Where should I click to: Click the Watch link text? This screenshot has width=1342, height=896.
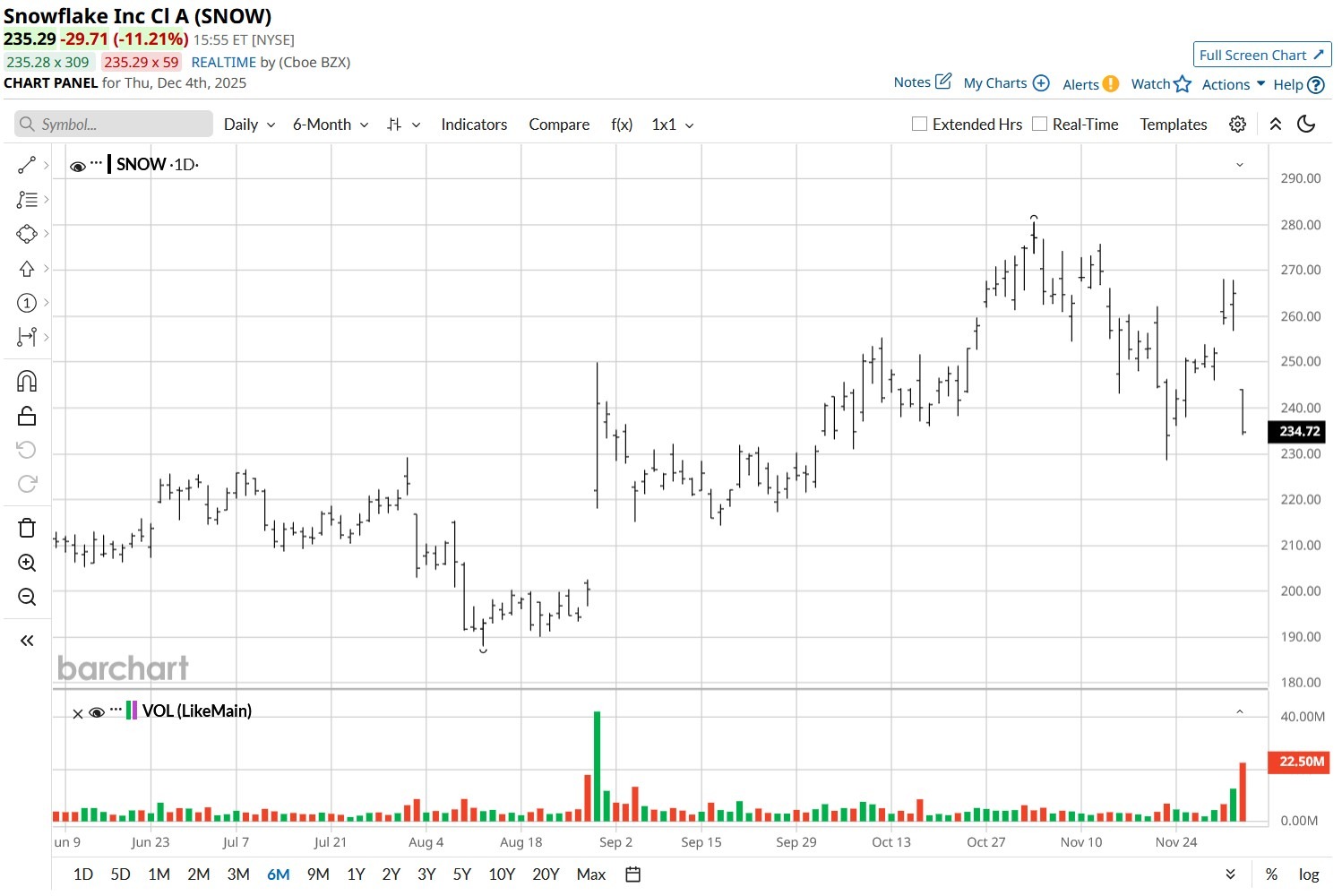coord(1150,84)
